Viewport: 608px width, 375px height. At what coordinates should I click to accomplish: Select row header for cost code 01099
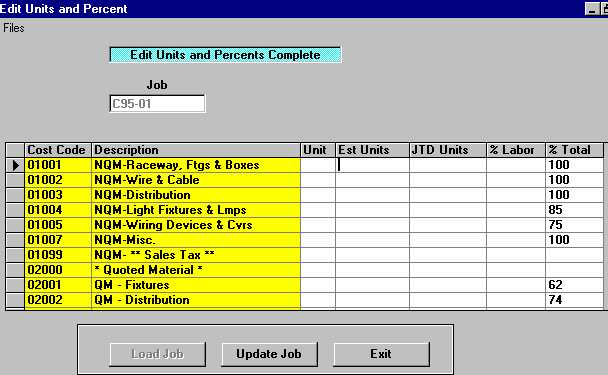pyautogui.click(x=15, y=255)
